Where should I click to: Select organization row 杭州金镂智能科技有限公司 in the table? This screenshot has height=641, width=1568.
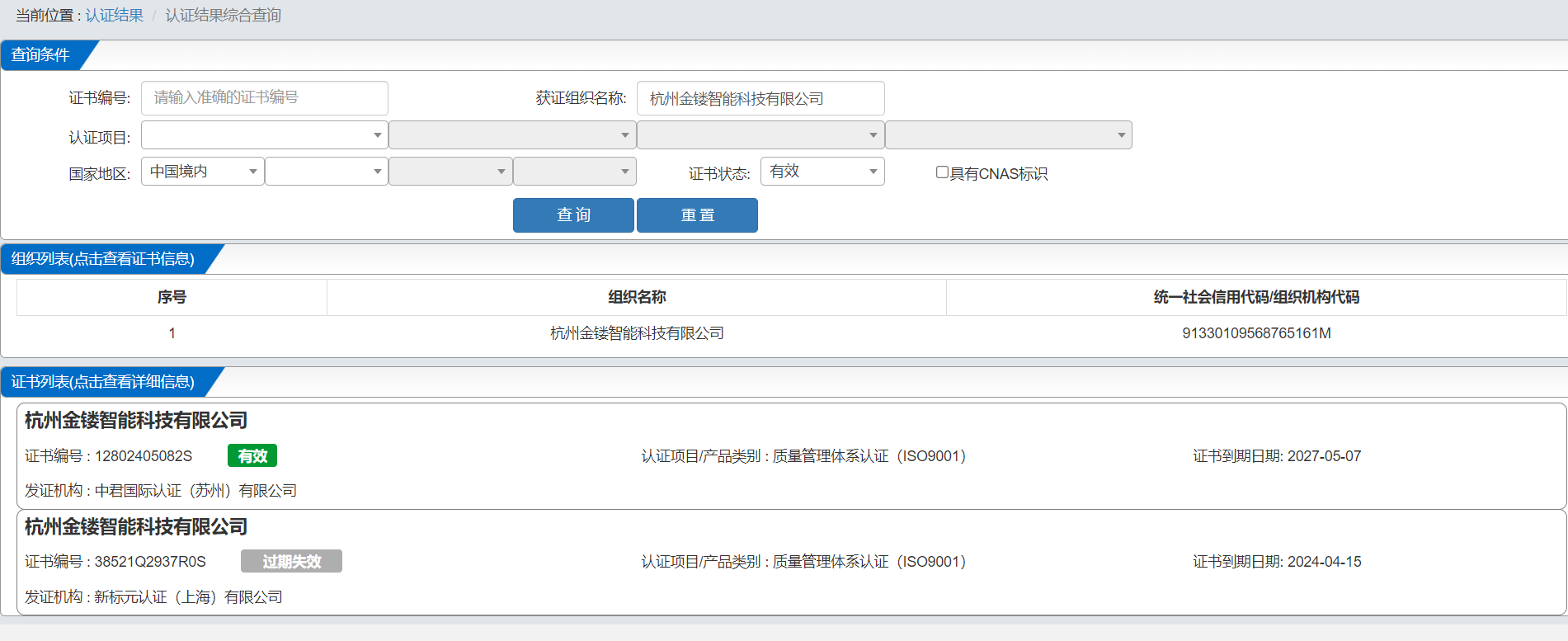point(637,333)
